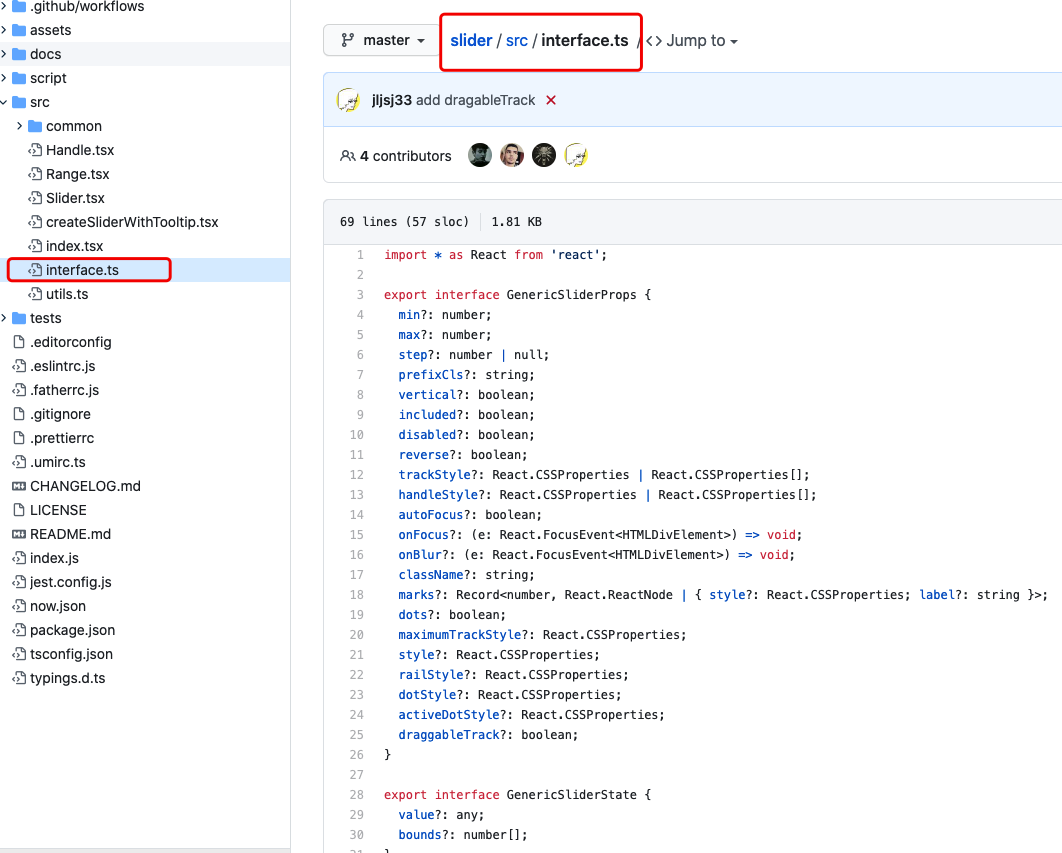Viewport: 1062px width, 853px height.
Task: Open createSliderWithTooltip.tsx file
Action: point(132,222)
